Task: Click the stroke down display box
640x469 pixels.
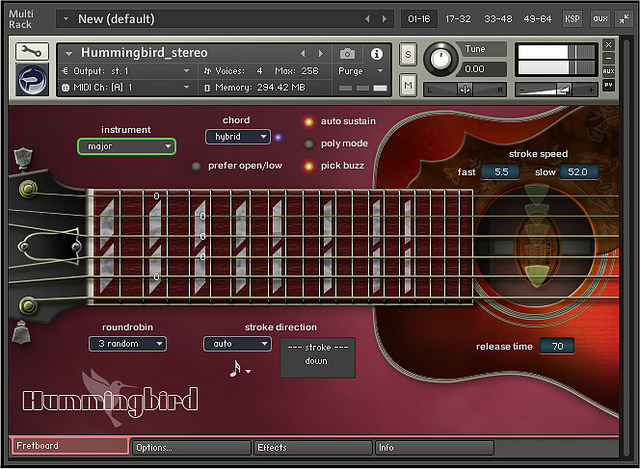Action: (x=318, y=358)
